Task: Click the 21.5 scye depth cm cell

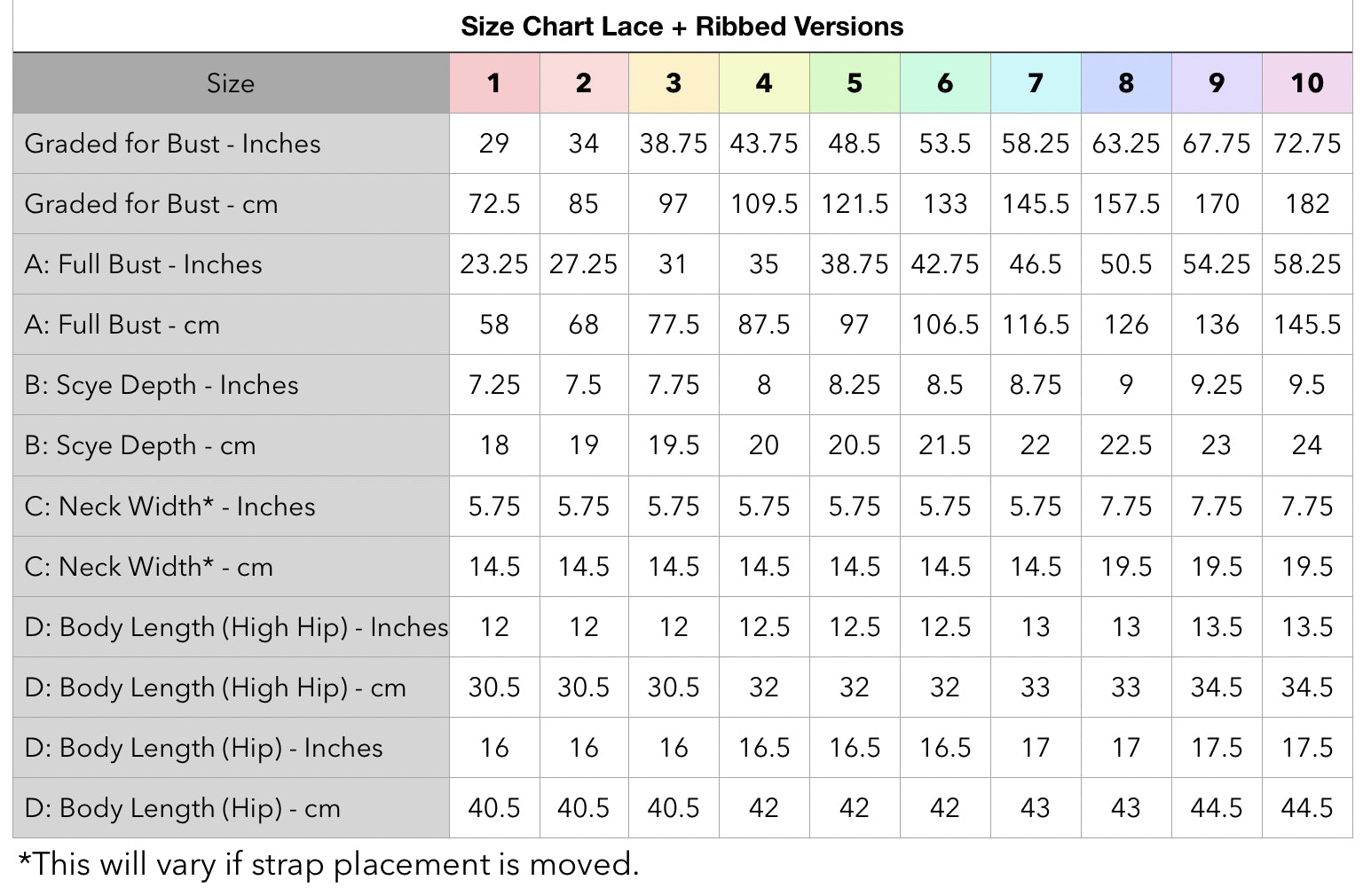Action: [945, 445]
